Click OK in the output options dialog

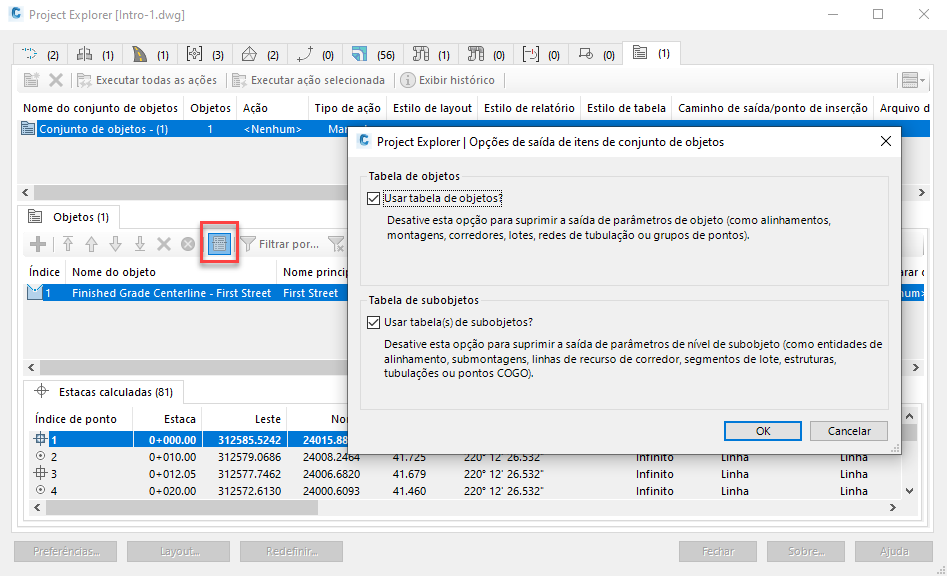763,431
